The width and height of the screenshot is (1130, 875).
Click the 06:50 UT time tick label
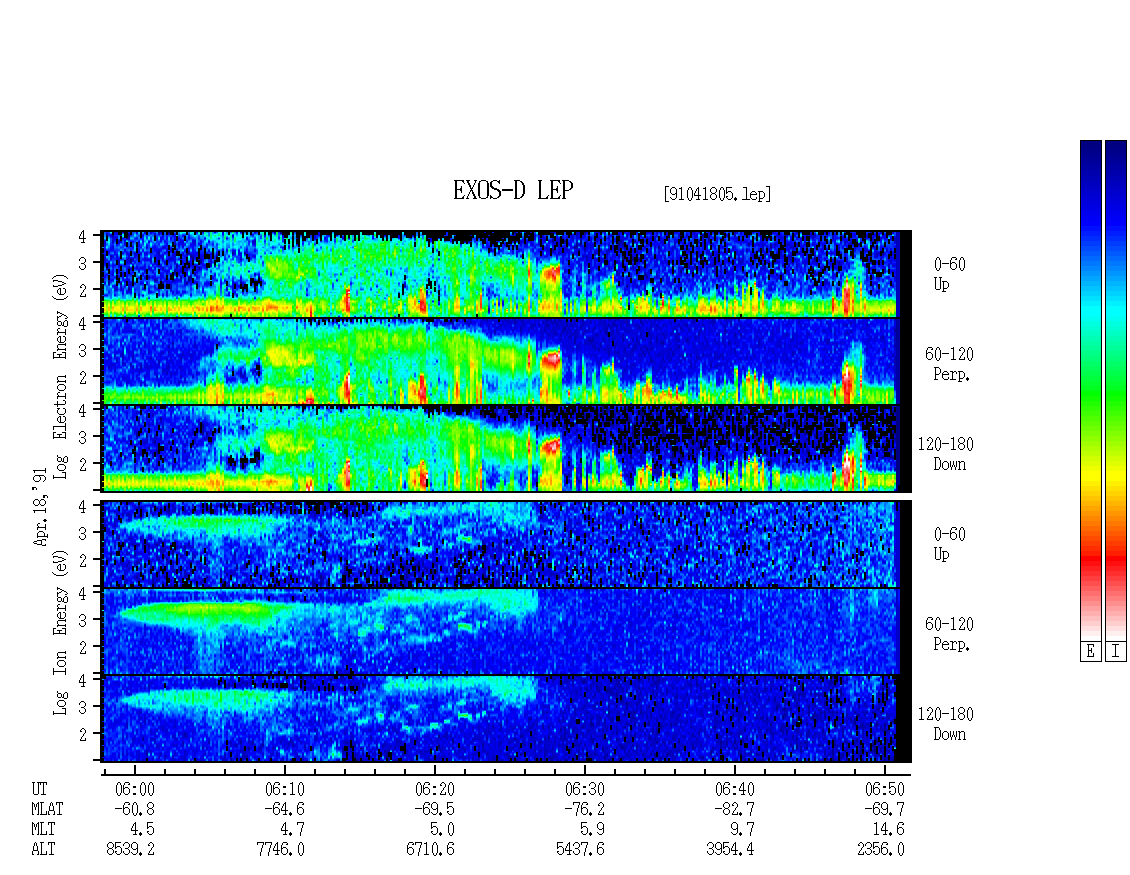coord(884,789)
